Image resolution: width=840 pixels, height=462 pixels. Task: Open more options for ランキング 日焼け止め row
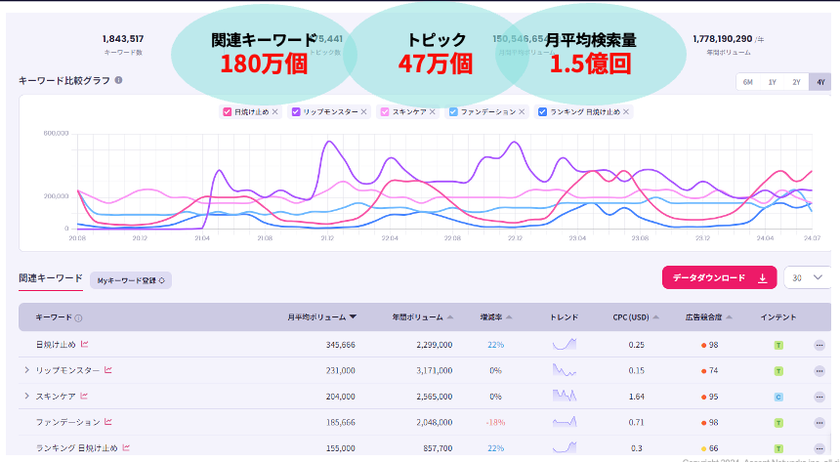(819, 449)
